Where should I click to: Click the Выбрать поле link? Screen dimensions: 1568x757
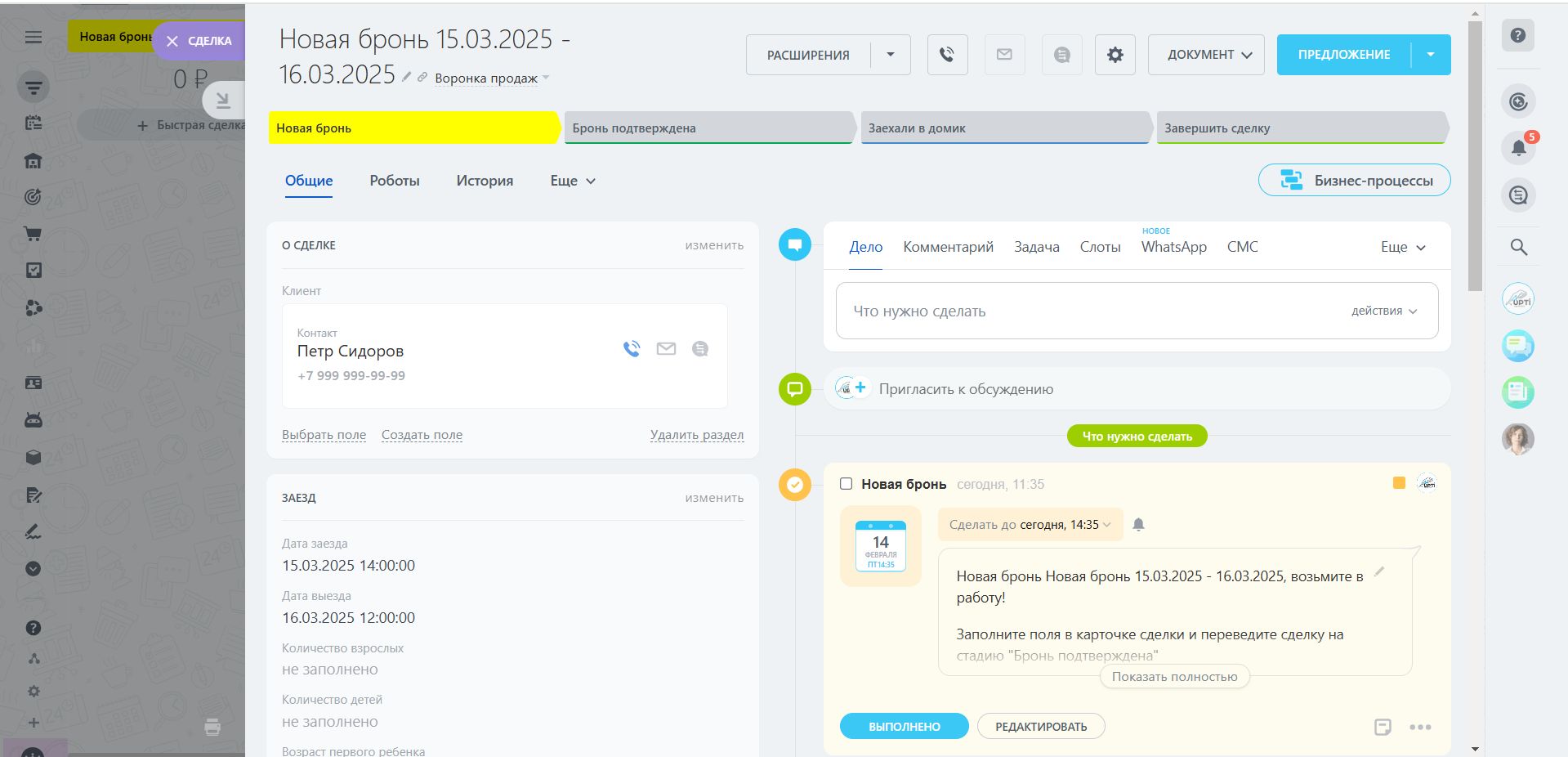(x=324, y=435)
